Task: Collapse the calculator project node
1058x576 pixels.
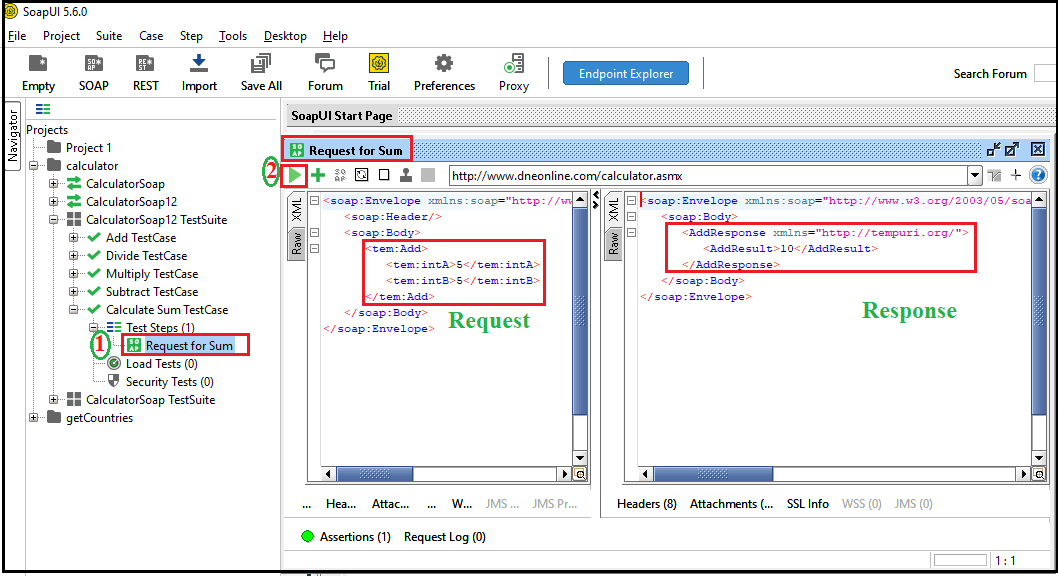Action: 34,165
